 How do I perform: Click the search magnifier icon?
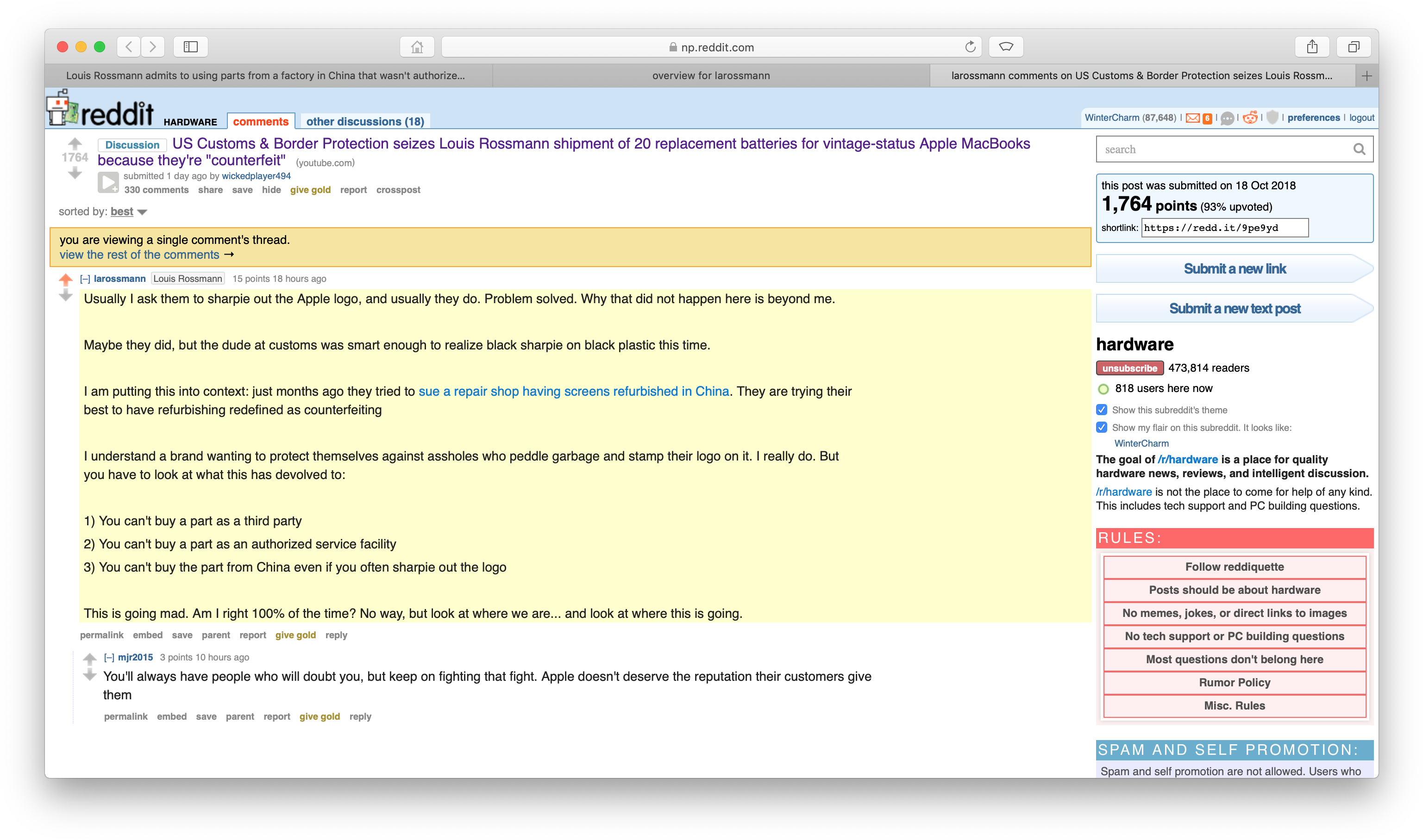[1359, 149]
